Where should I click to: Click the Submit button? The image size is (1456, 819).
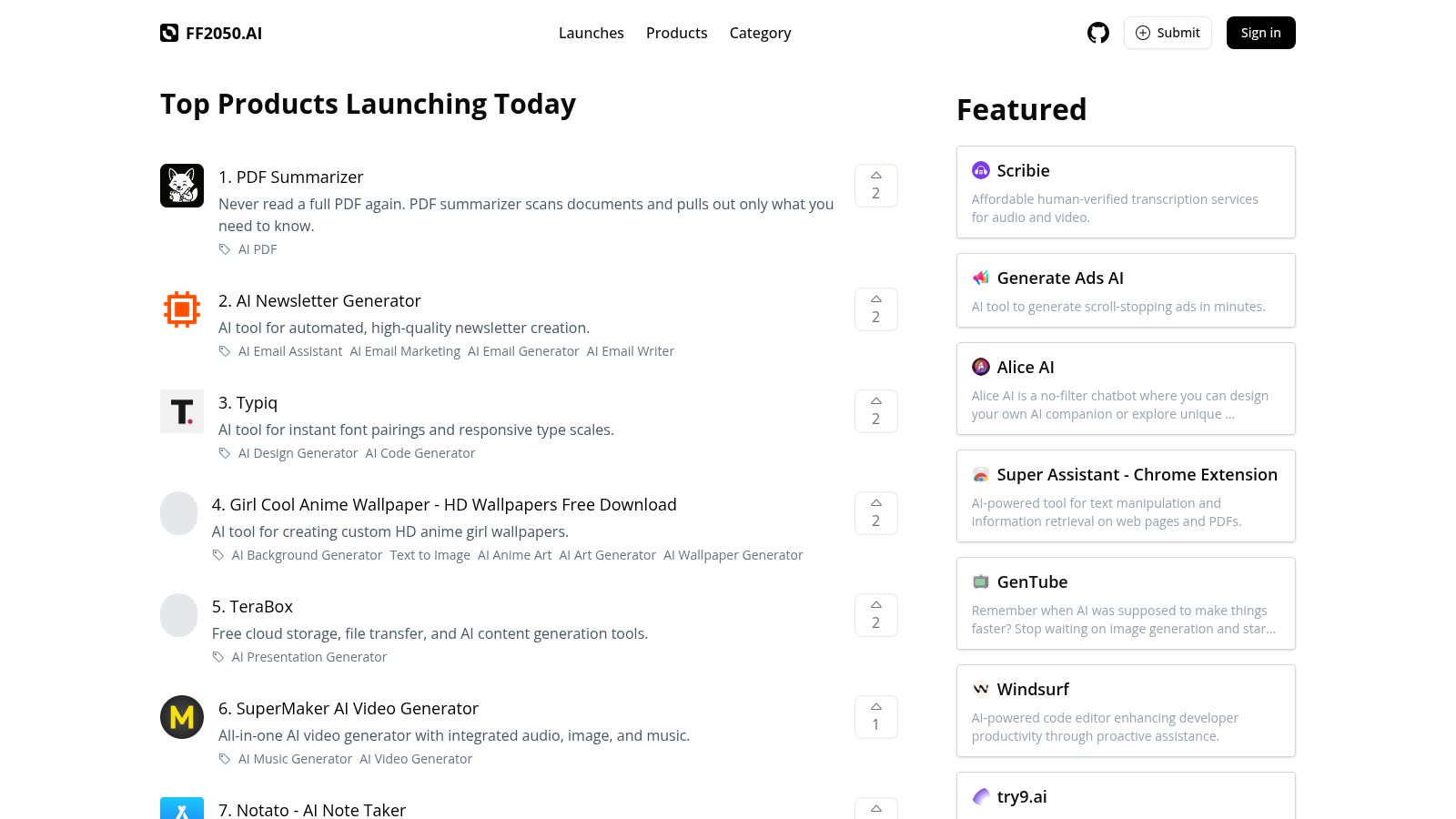(1168, 33)
